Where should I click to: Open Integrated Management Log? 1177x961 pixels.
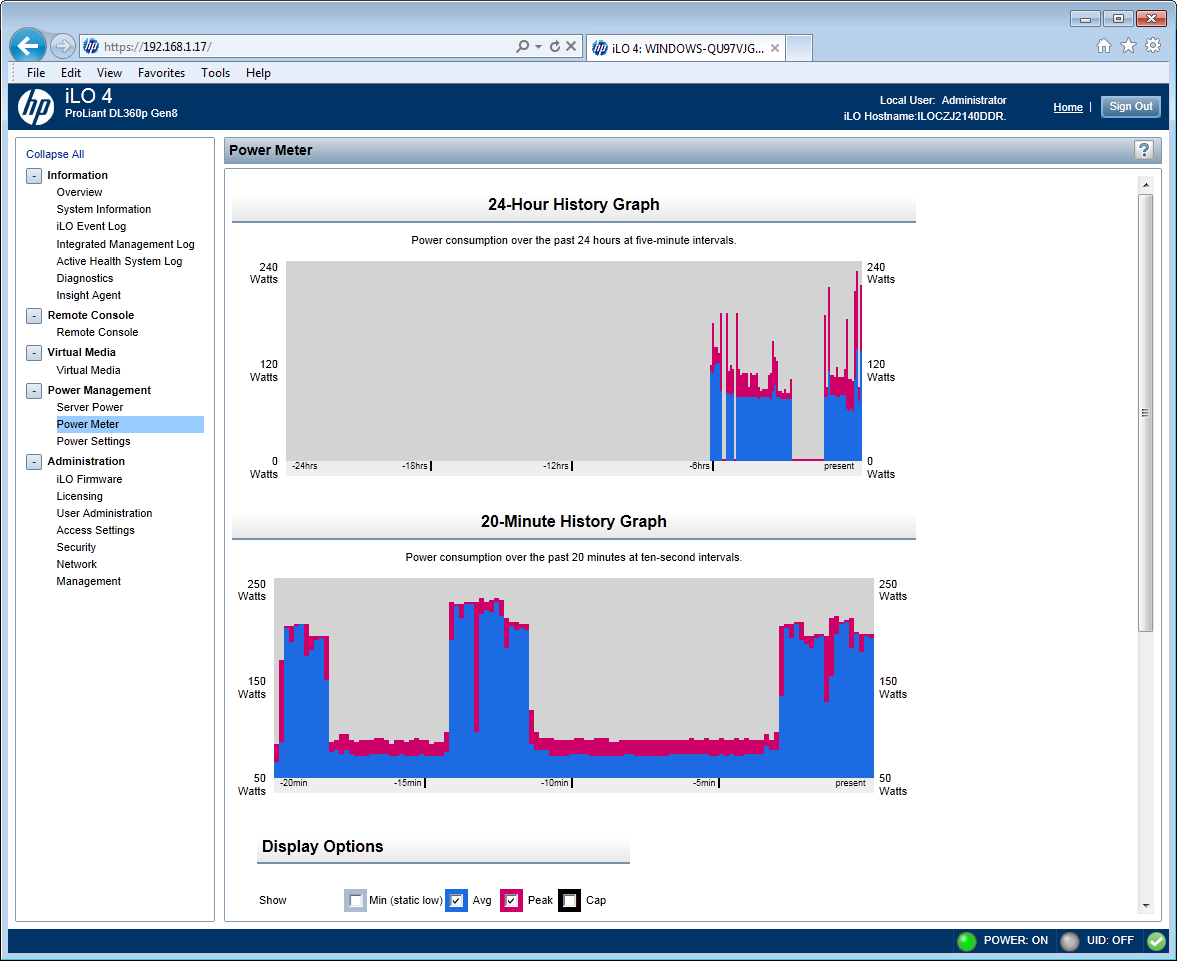(x=125, y=244)
